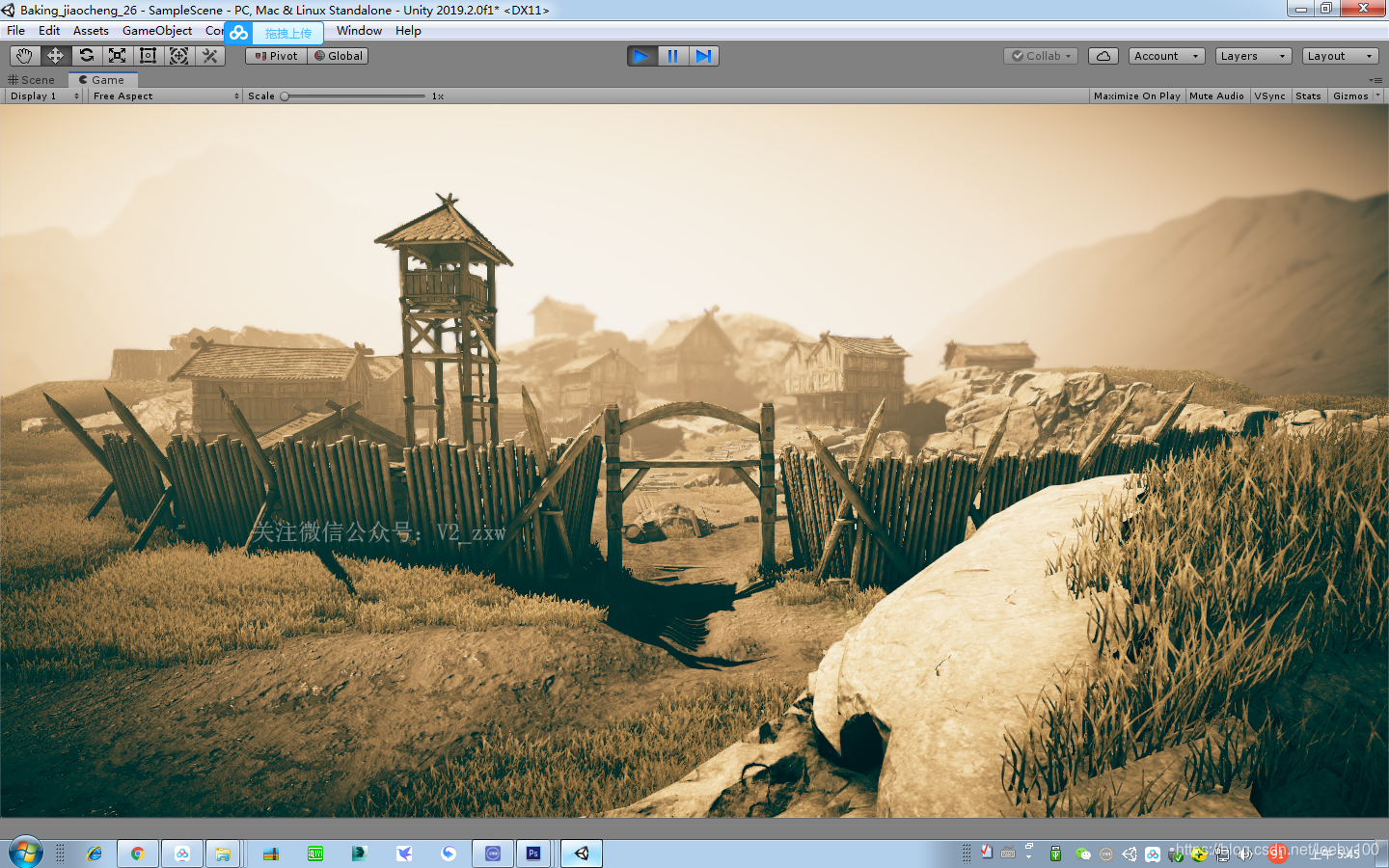Open the teal arrow taskbar app
This screenshot has width=1389, height=868.
360,854
